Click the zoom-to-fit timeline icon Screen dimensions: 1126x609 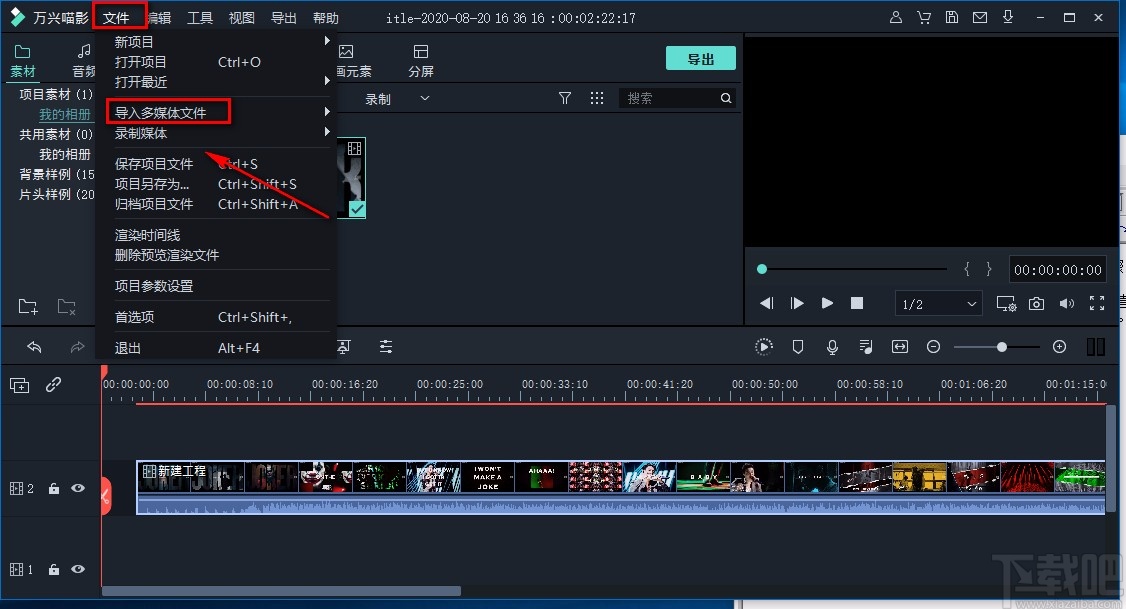coord(900,347)
